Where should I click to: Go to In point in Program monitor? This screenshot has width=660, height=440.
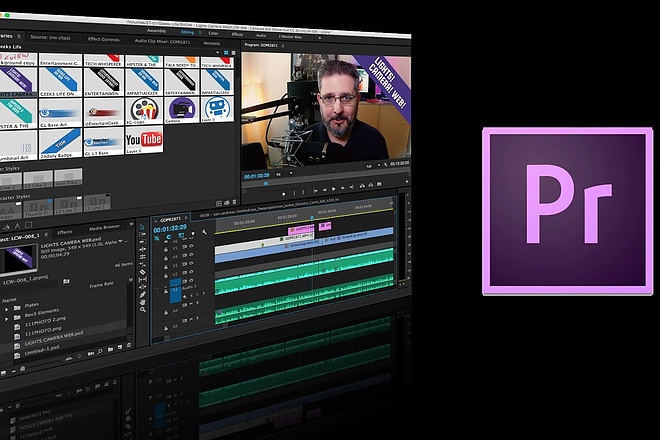315,191
